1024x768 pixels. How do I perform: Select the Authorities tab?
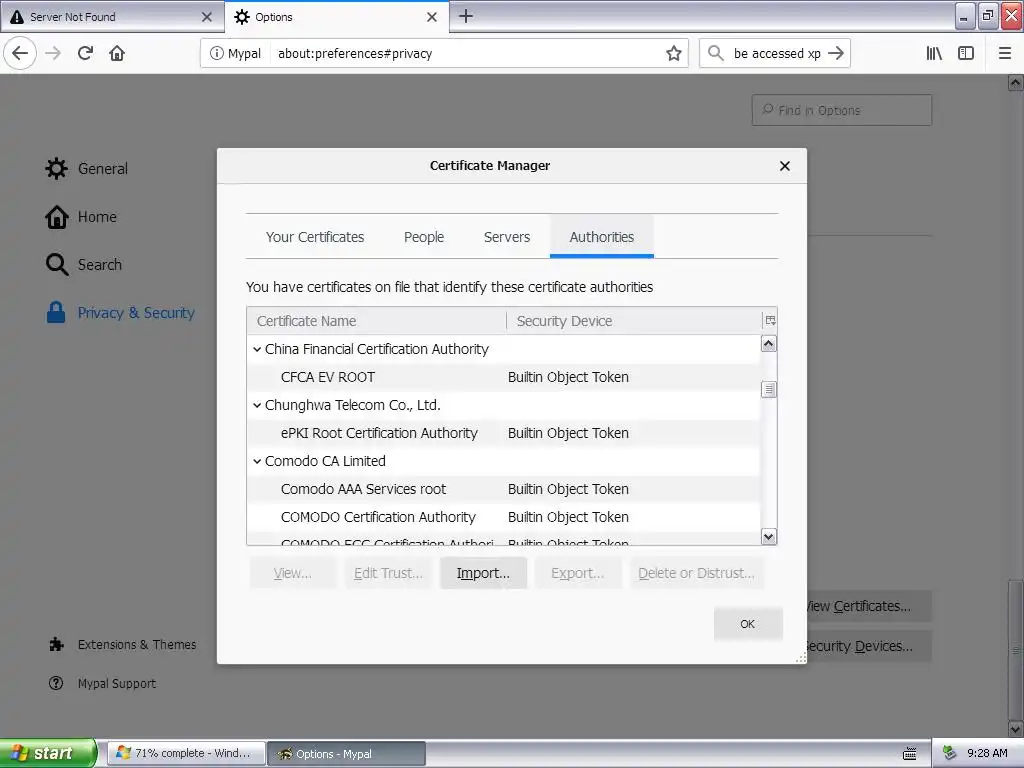click(601, 237)
